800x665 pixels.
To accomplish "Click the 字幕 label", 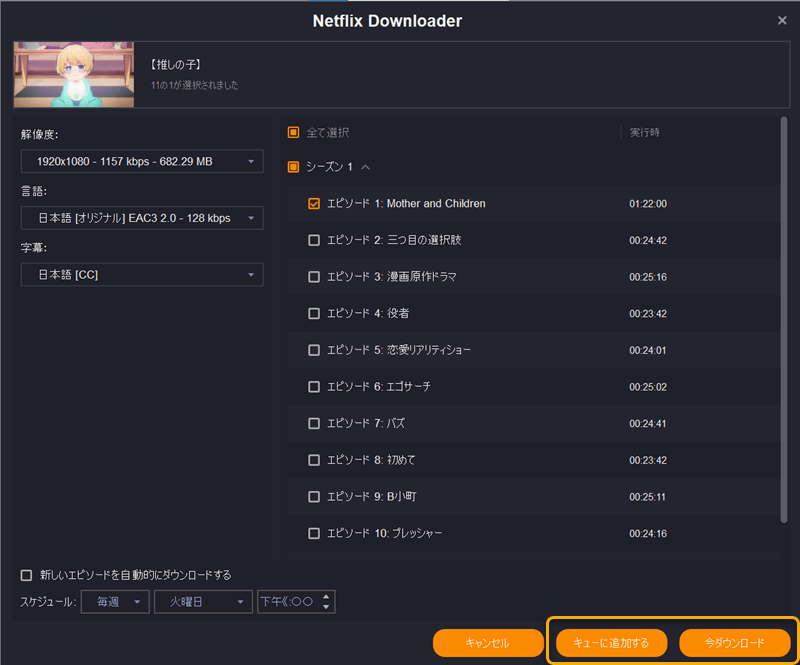I will tap(34, 248).
